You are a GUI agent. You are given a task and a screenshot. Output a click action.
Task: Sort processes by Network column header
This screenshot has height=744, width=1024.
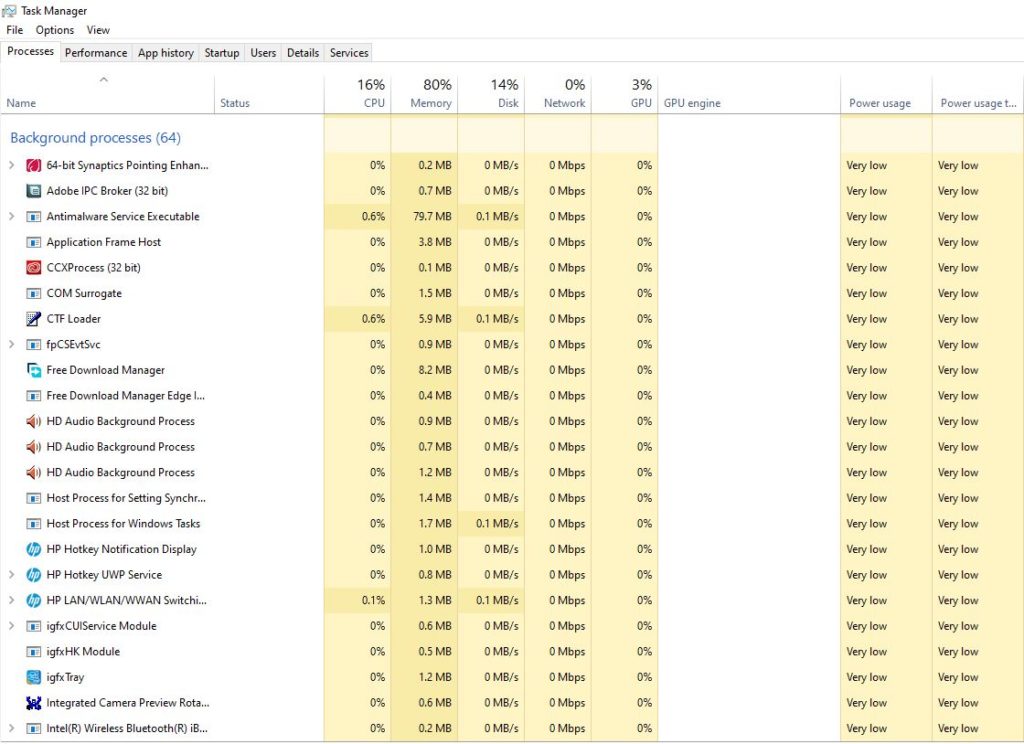click(558, 93)
